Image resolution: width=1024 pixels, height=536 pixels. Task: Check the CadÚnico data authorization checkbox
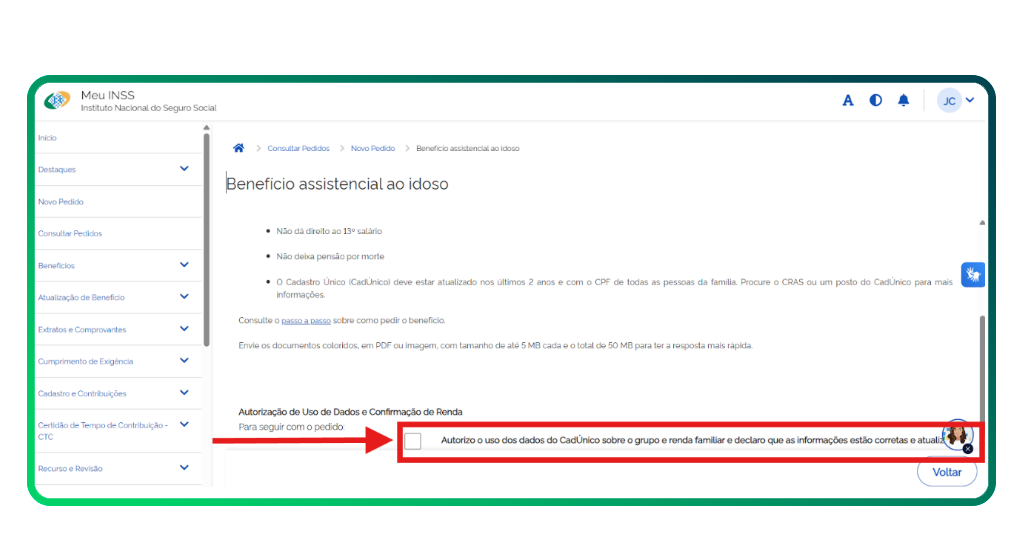point(413,441)
